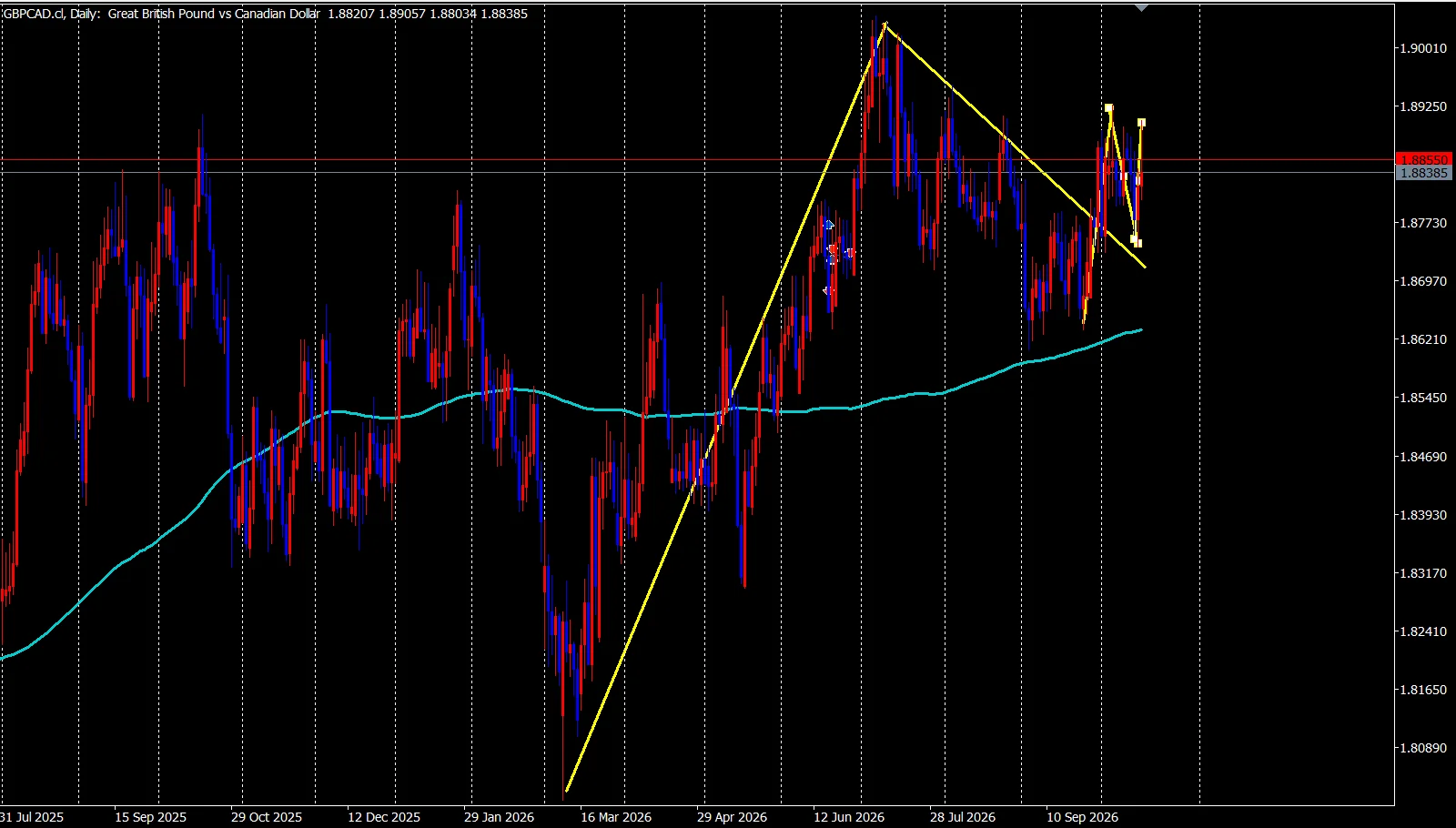This screenshot has height=828, width=1456.
Task: Select the blue buy arrow trade marker
Action: pyautogui.click(x=828, y=225)
